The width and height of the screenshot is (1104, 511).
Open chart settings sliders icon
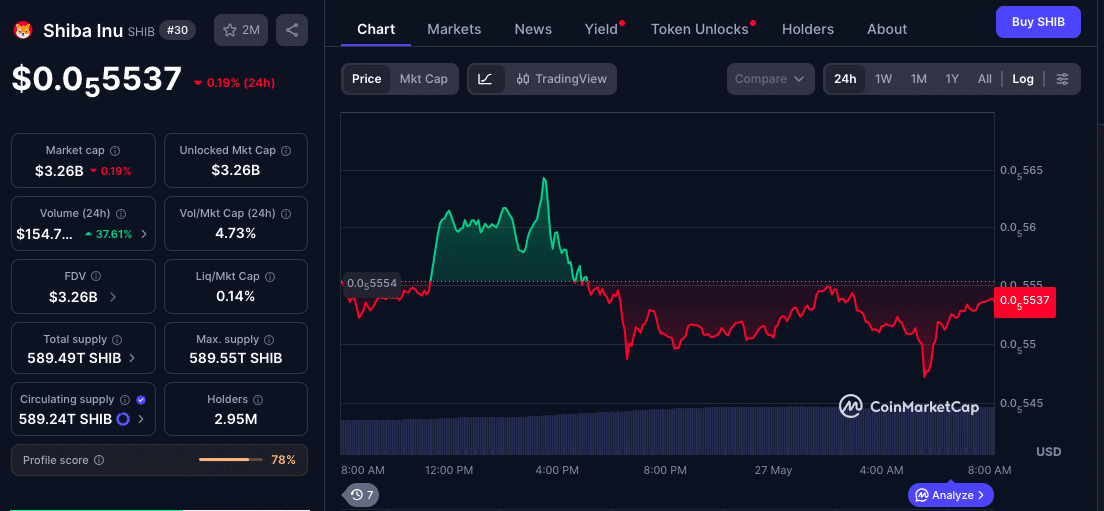pyautogui.click(x=1062, y=79)
